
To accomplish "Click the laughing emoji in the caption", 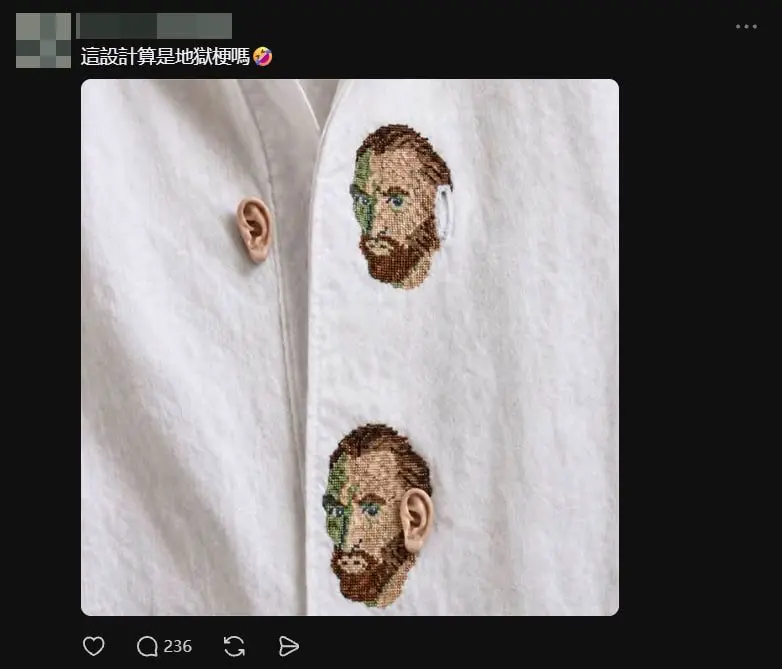I will pos(263,56).
